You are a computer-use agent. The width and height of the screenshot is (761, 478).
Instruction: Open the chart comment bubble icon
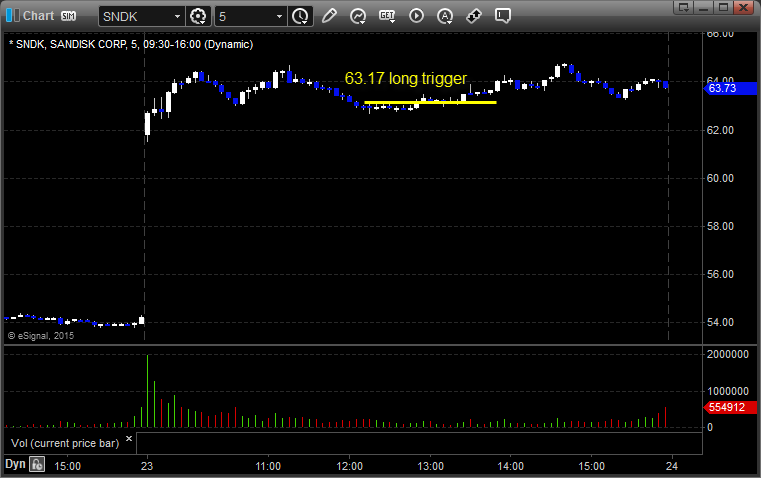click(x=503, y=16)
